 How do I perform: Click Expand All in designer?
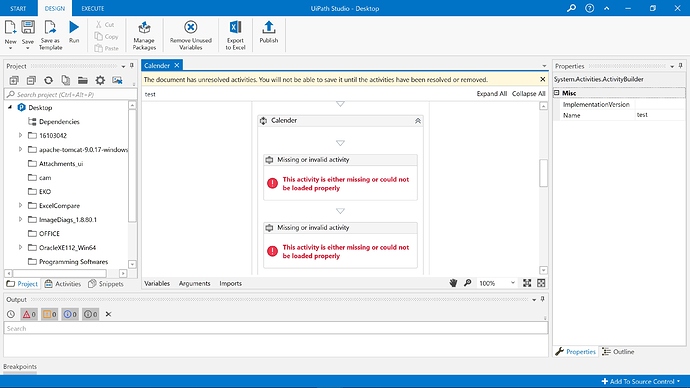pyautogui.click(x=492, y=94)
